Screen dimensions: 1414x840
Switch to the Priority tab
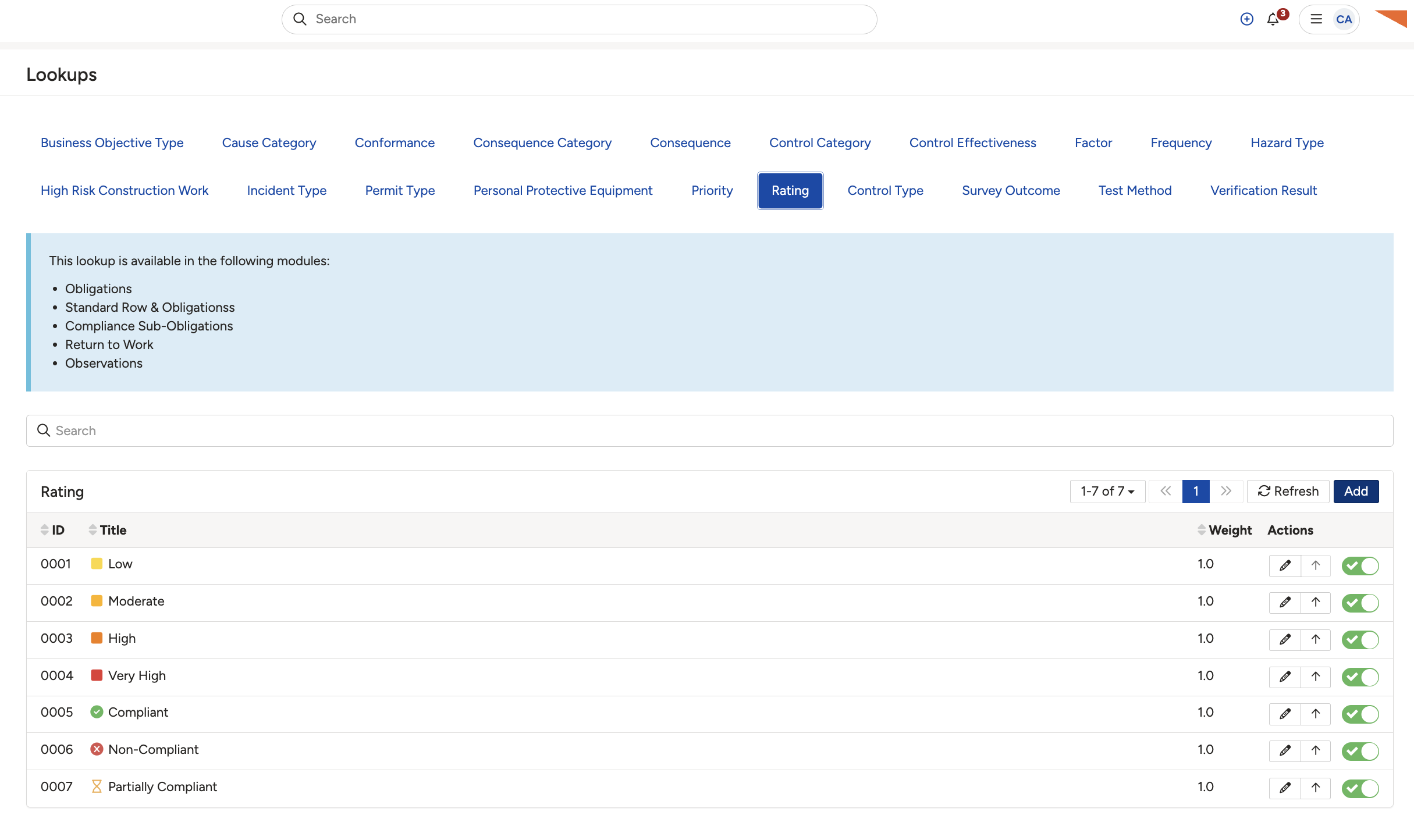point(712,190)
